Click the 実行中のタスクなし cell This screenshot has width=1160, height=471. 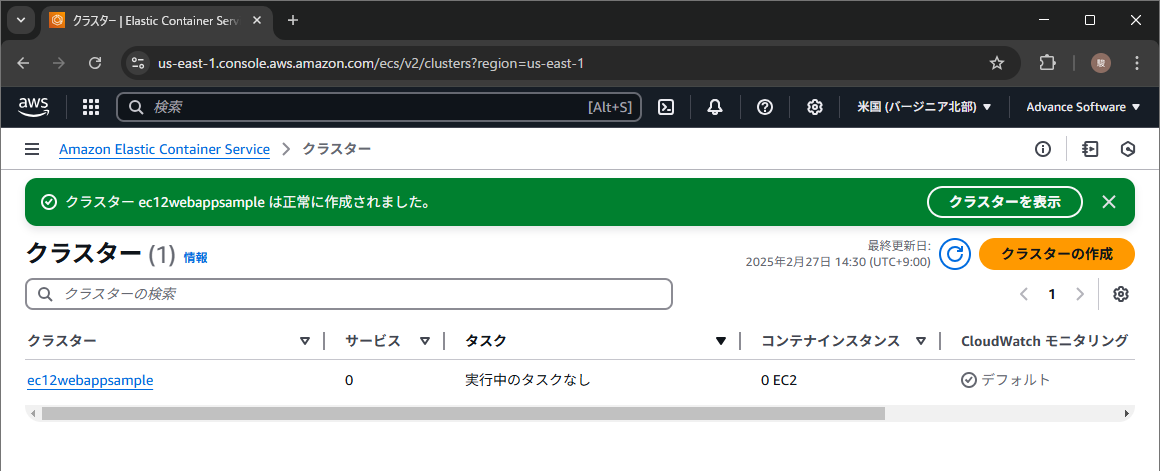coord(527,381)
